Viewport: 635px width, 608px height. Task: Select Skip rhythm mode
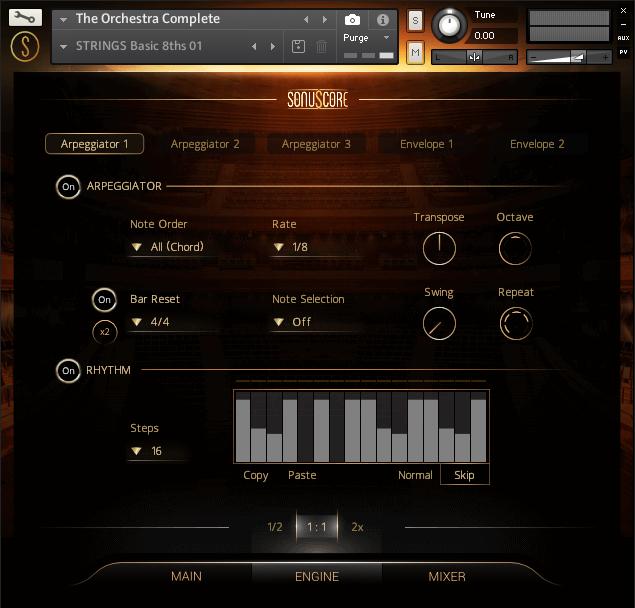tap(465, 475)
